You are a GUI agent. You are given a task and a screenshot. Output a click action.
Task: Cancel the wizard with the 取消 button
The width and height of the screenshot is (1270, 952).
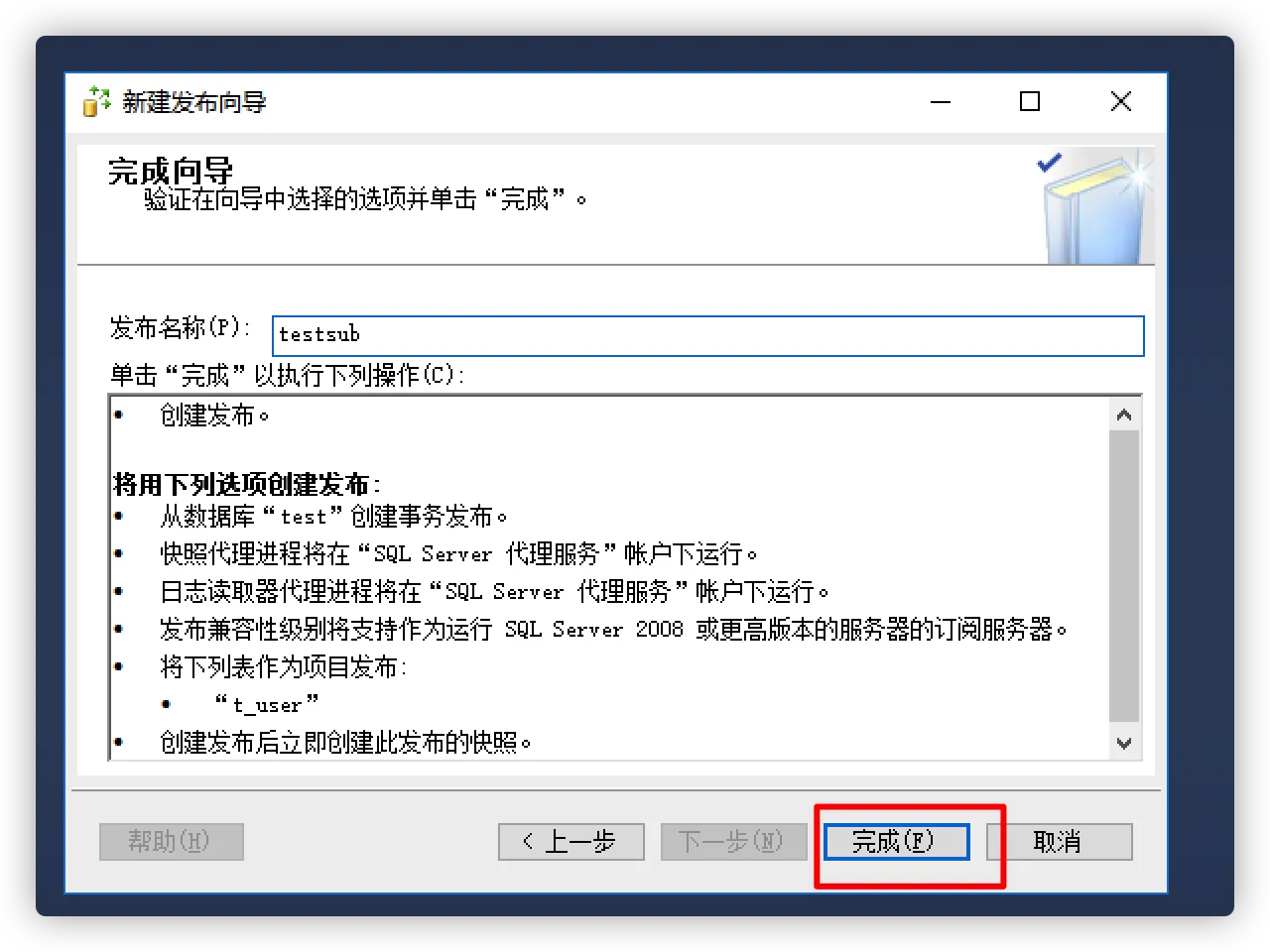[x=1059, y=842]
